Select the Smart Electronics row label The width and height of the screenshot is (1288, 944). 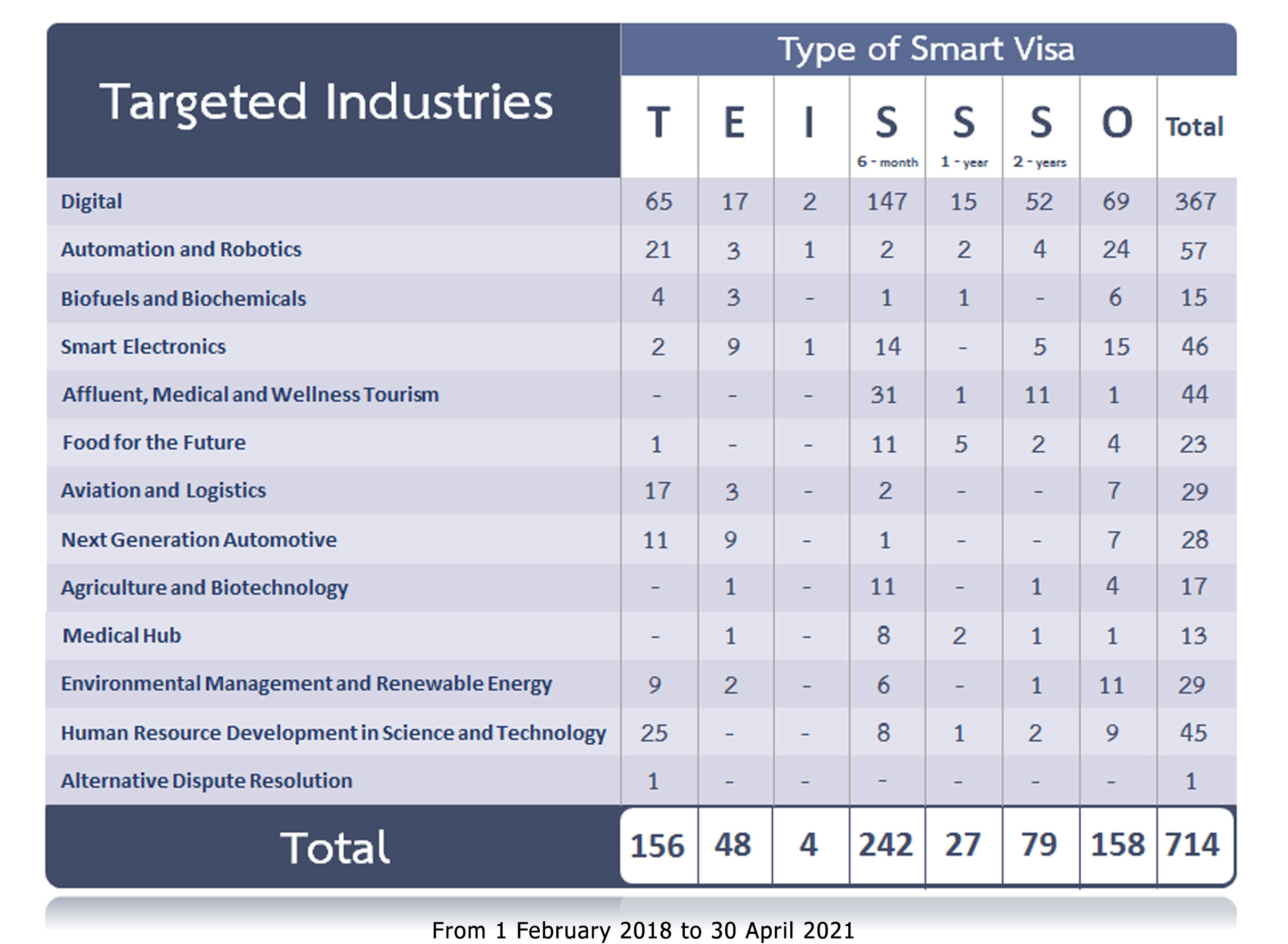pos(143,347)
